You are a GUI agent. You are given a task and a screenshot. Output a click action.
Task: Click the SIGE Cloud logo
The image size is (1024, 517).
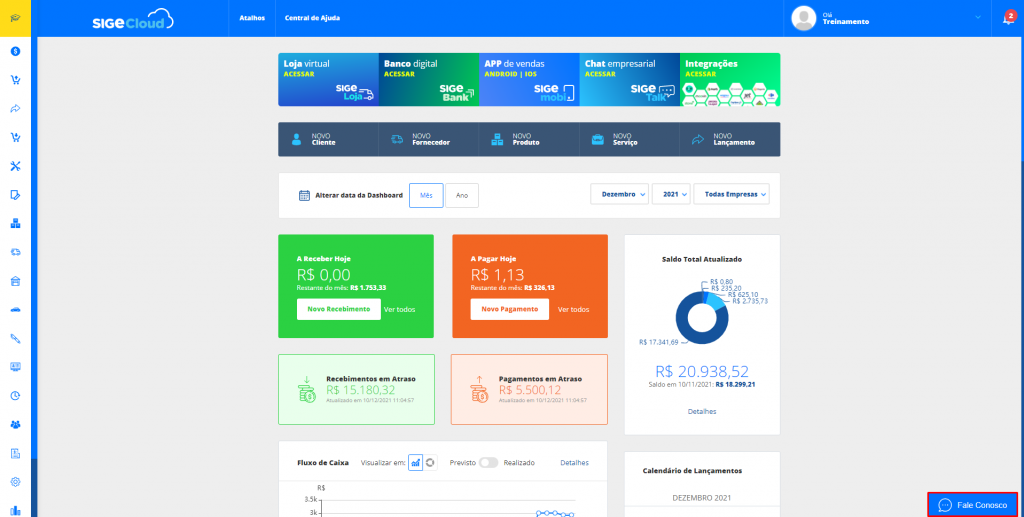pos(133,19)
